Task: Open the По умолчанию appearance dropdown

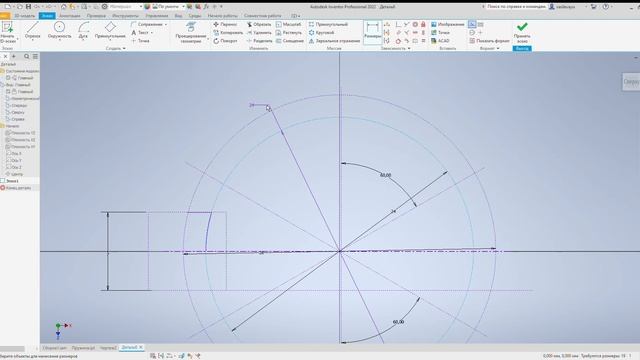Action: click(x=169, y=7)
